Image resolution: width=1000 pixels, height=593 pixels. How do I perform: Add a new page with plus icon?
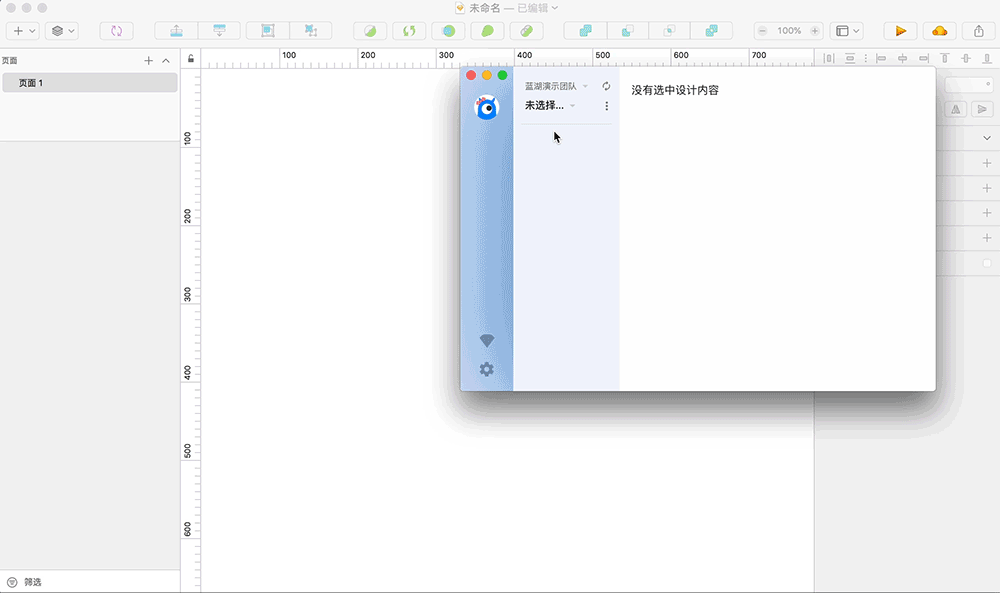149,61
